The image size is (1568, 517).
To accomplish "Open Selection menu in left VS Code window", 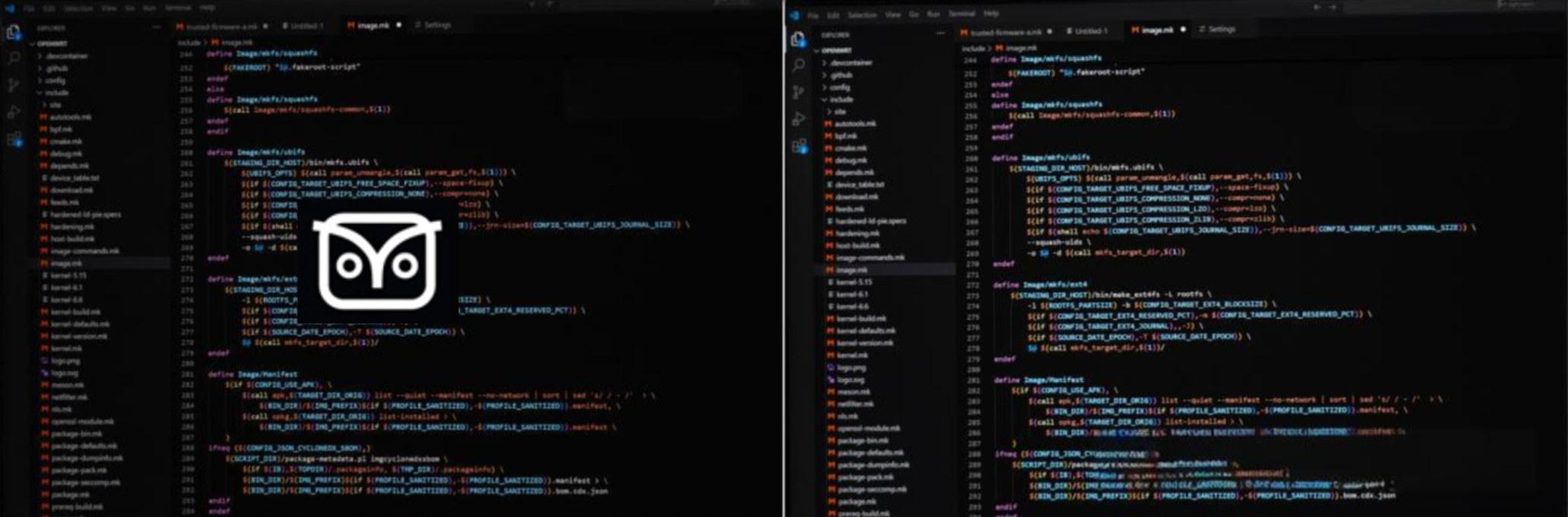I will [77, 8].
